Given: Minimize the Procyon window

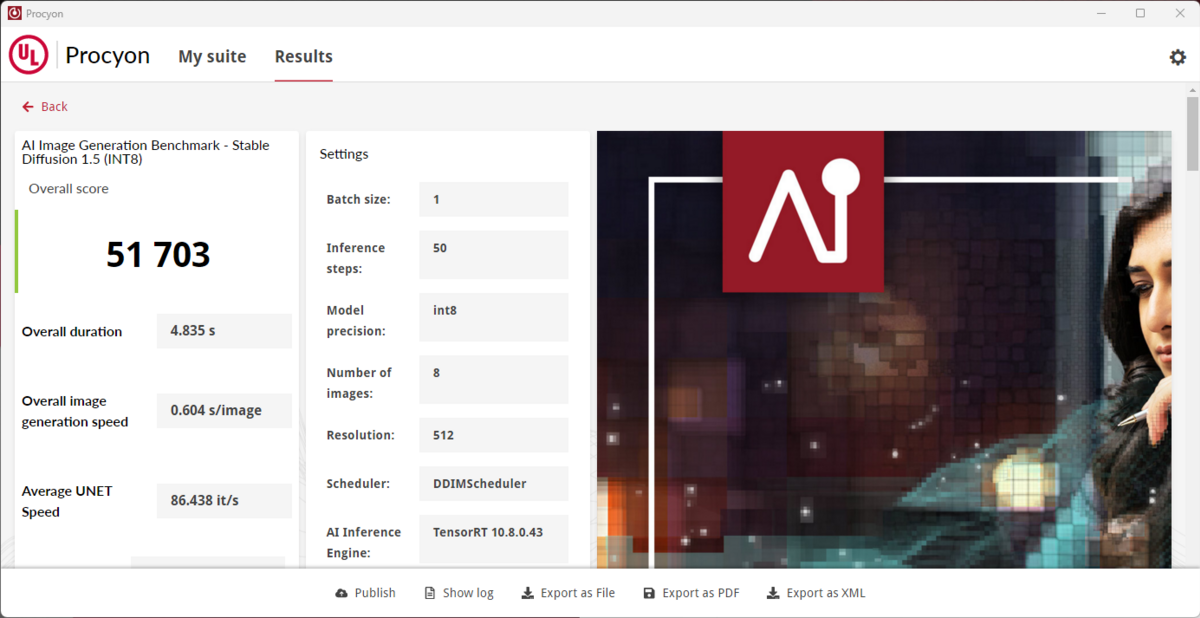Looking at the screenshot, I should (1102, 13).
